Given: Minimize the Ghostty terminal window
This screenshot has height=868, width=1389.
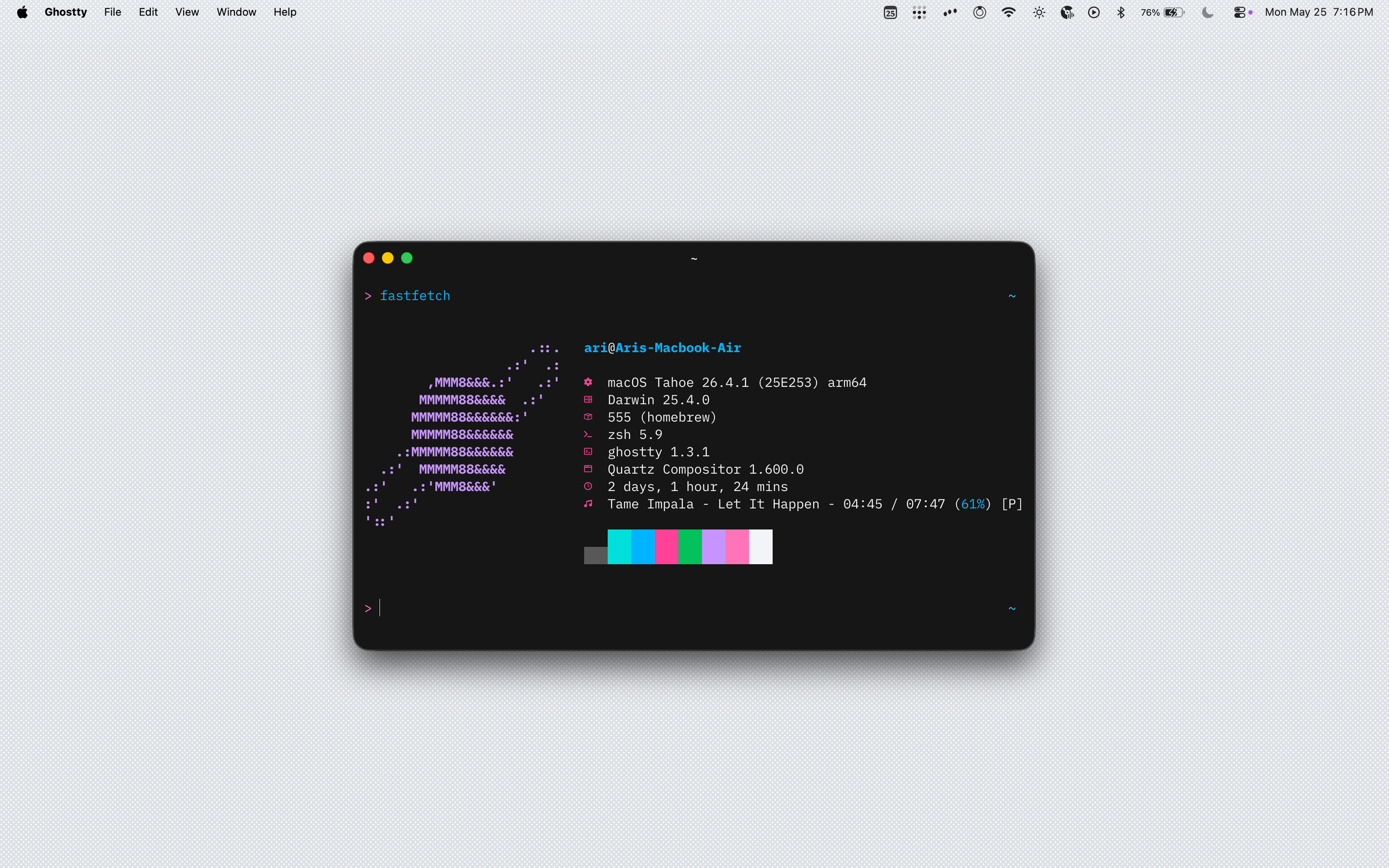Looking at the screenshot, I should click(x=388, y=258).
